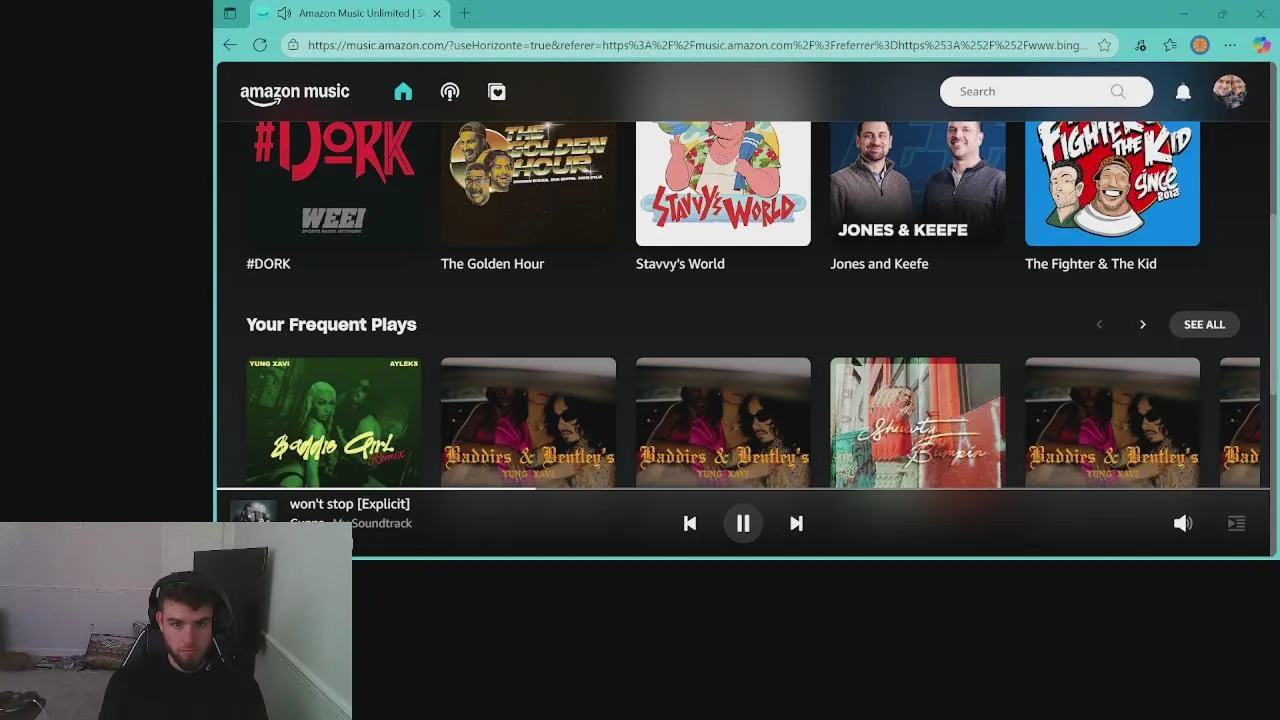This screenshot has height=720, width=1280.
Task: Open Jones & Keefe podcast cover
Action: 917,183
